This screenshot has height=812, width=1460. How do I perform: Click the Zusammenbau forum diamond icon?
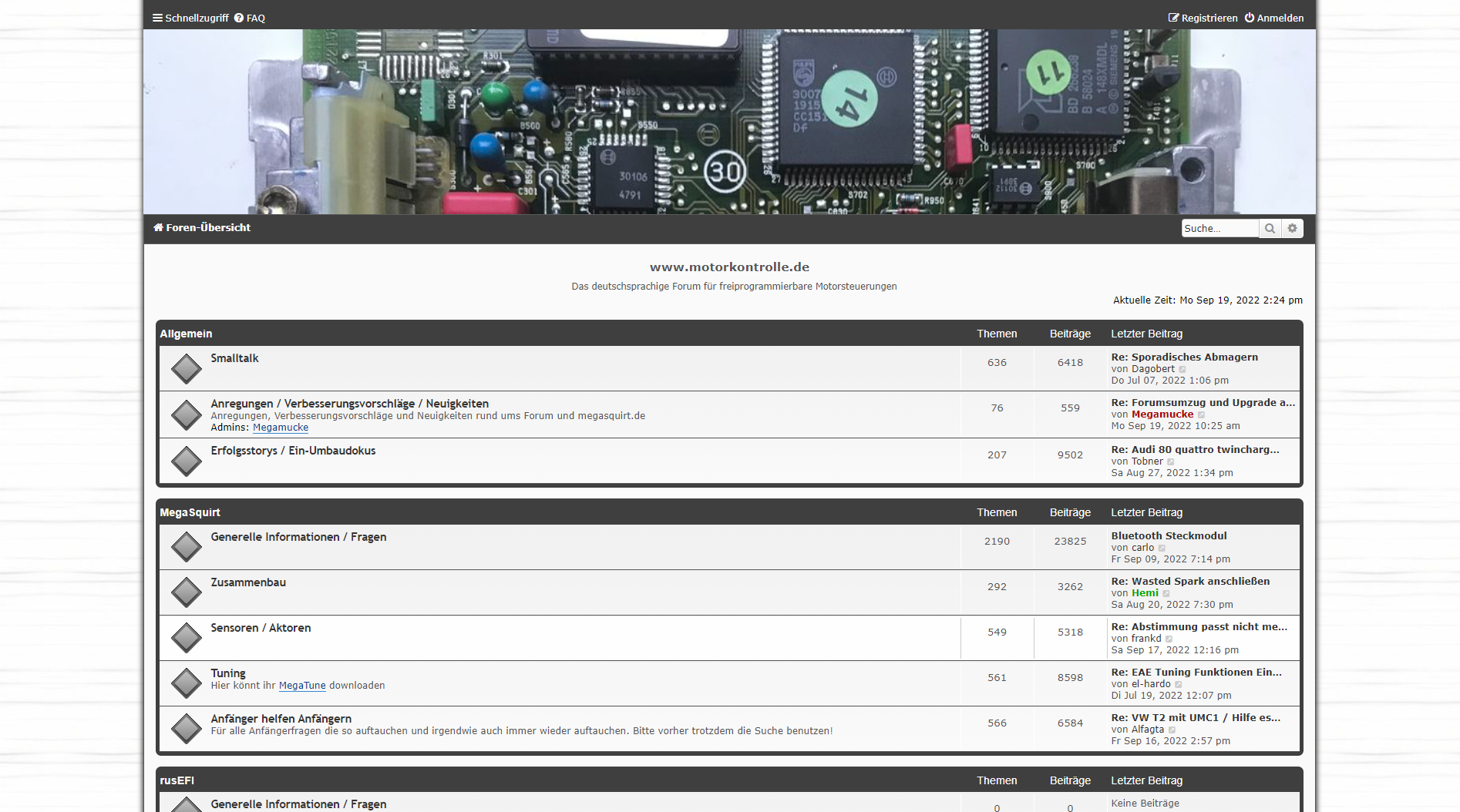coord(186,592)
